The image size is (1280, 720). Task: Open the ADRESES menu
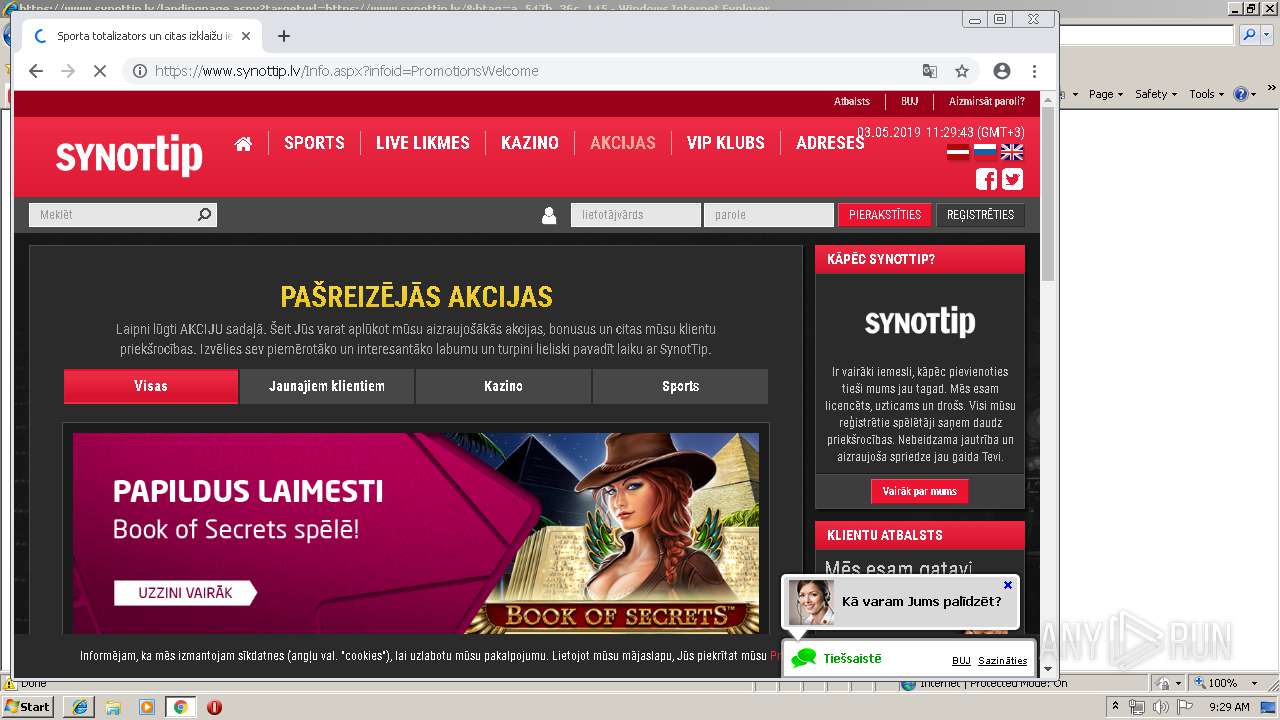830,143
